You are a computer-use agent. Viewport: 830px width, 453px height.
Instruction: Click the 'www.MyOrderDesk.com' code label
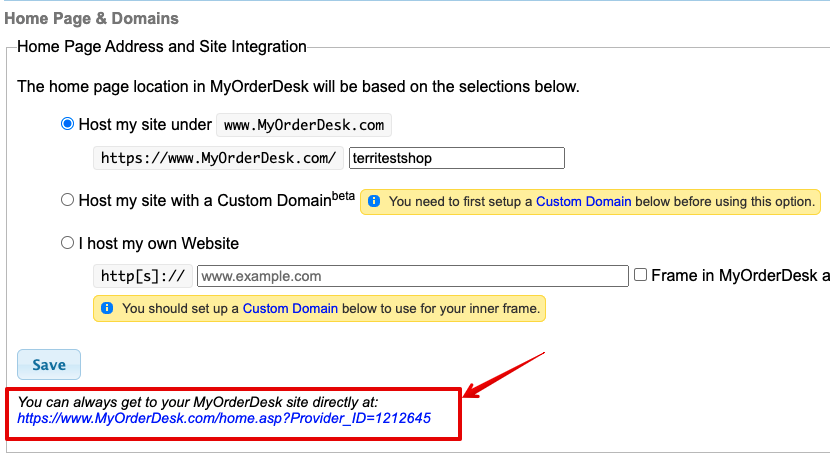(x=304, y=125)
